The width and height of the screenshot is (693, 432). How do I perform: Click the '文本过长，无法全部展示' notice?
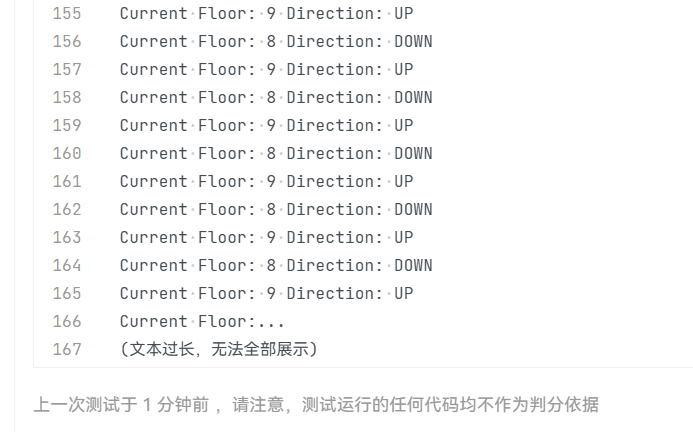[218, 350]
